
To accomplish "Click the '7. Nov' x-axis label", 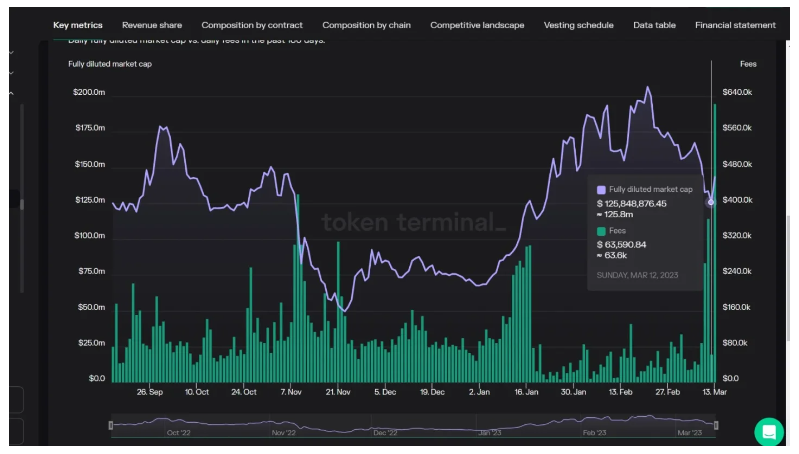I will click(291, 392).
